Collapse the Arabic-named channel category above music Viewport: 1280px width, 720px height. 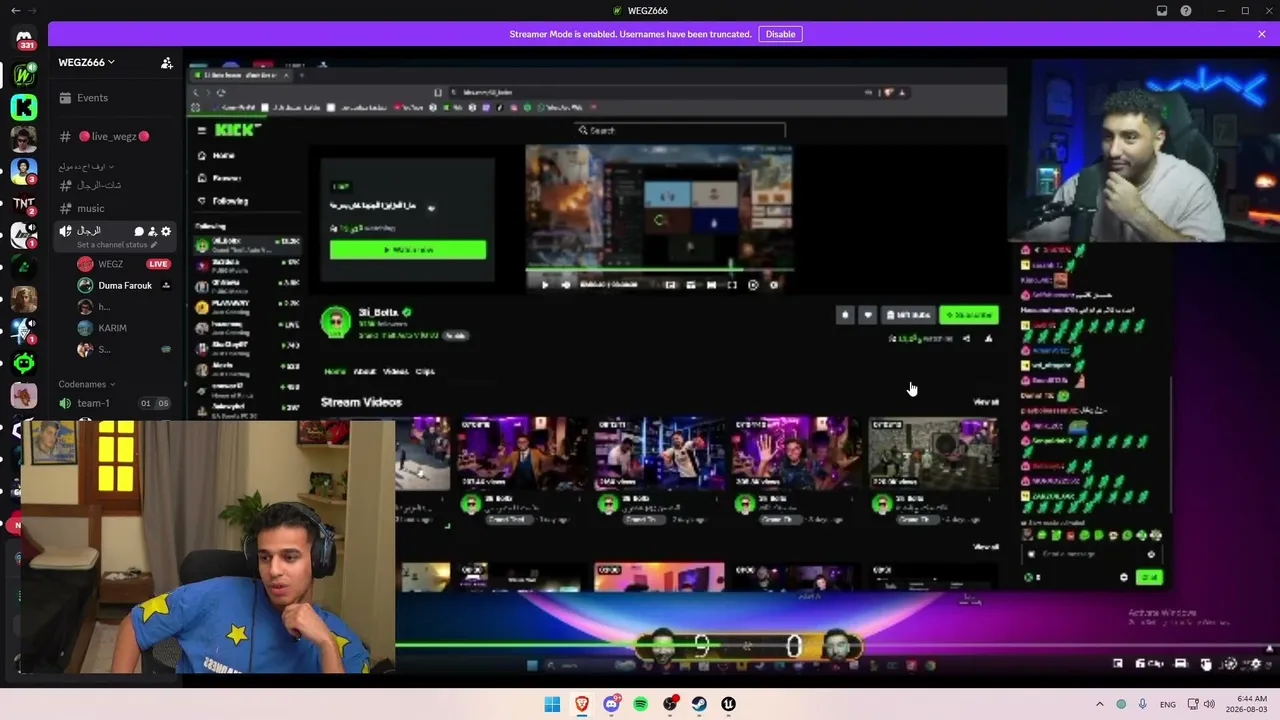coord(86,167)
